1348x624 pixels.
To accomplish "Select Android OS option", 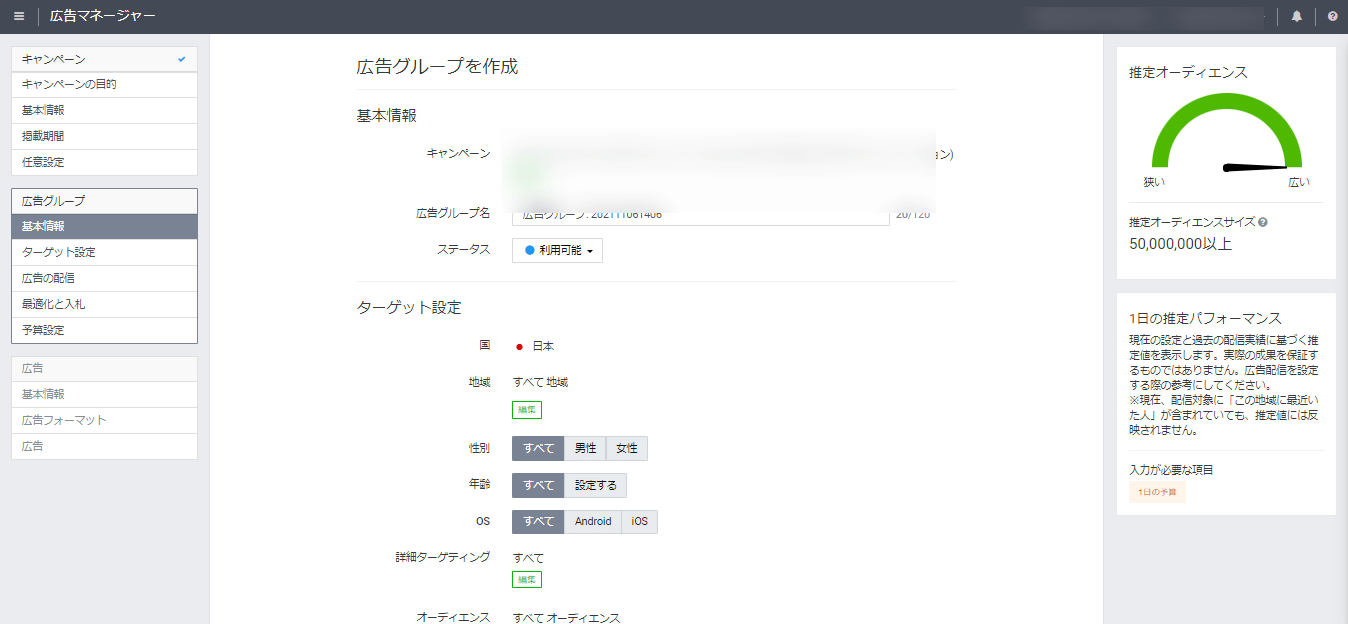I will (593, 521).
